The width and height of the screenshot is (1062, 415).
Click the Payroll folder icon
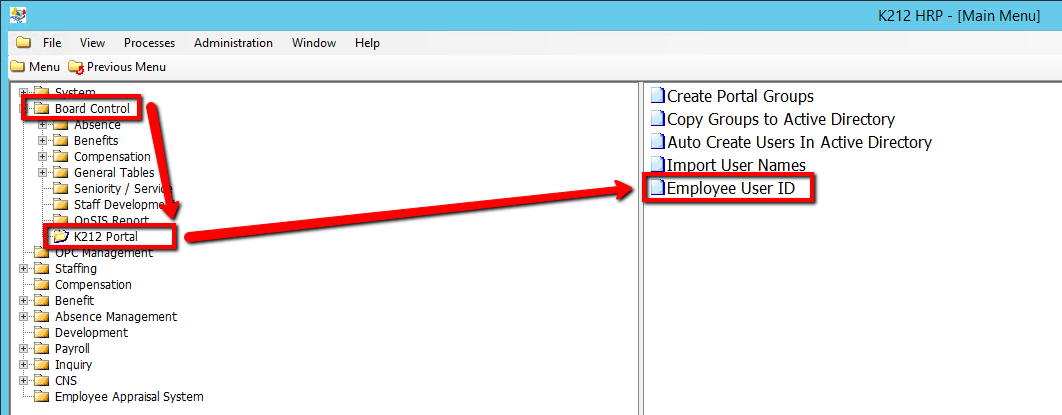click(x=42, y=349)
